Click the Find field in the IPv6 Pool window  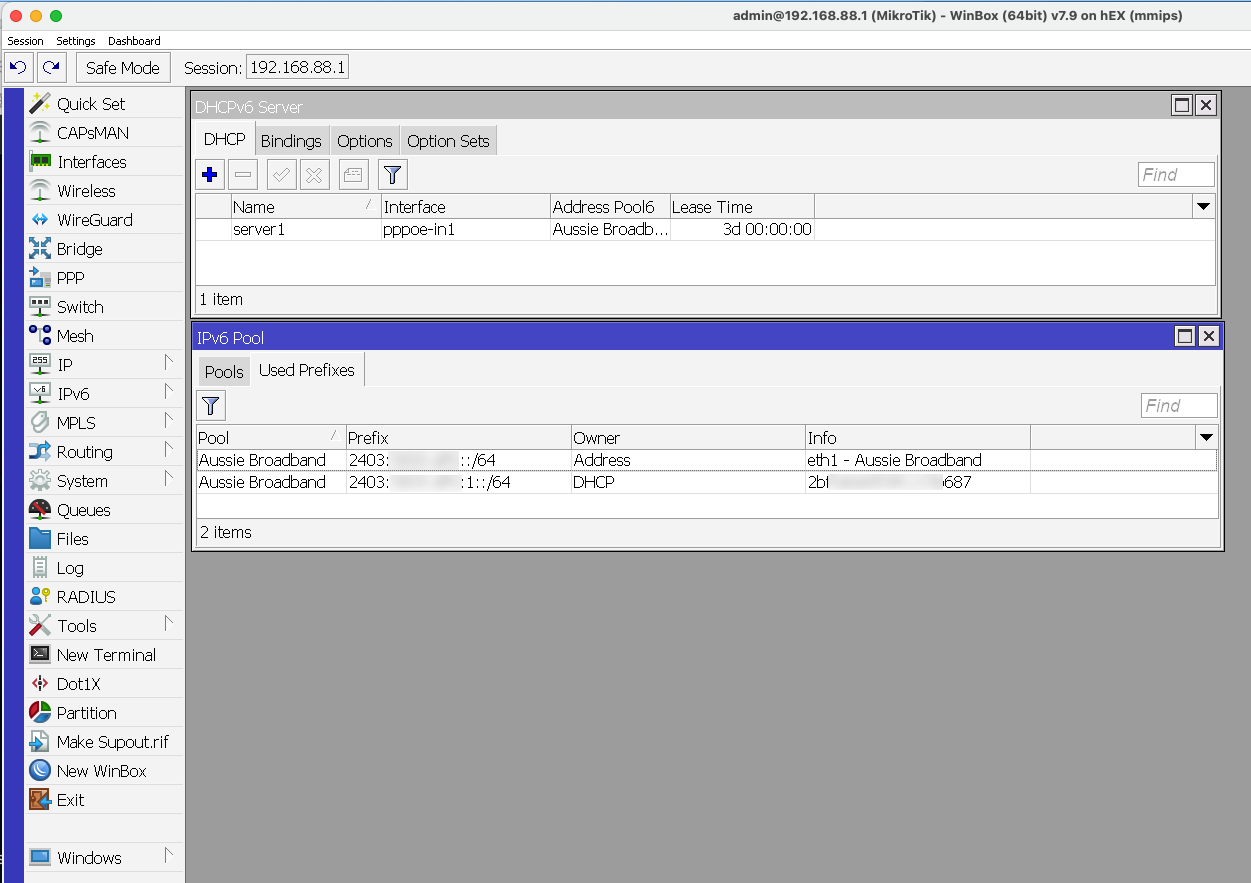click(1179, 405)
